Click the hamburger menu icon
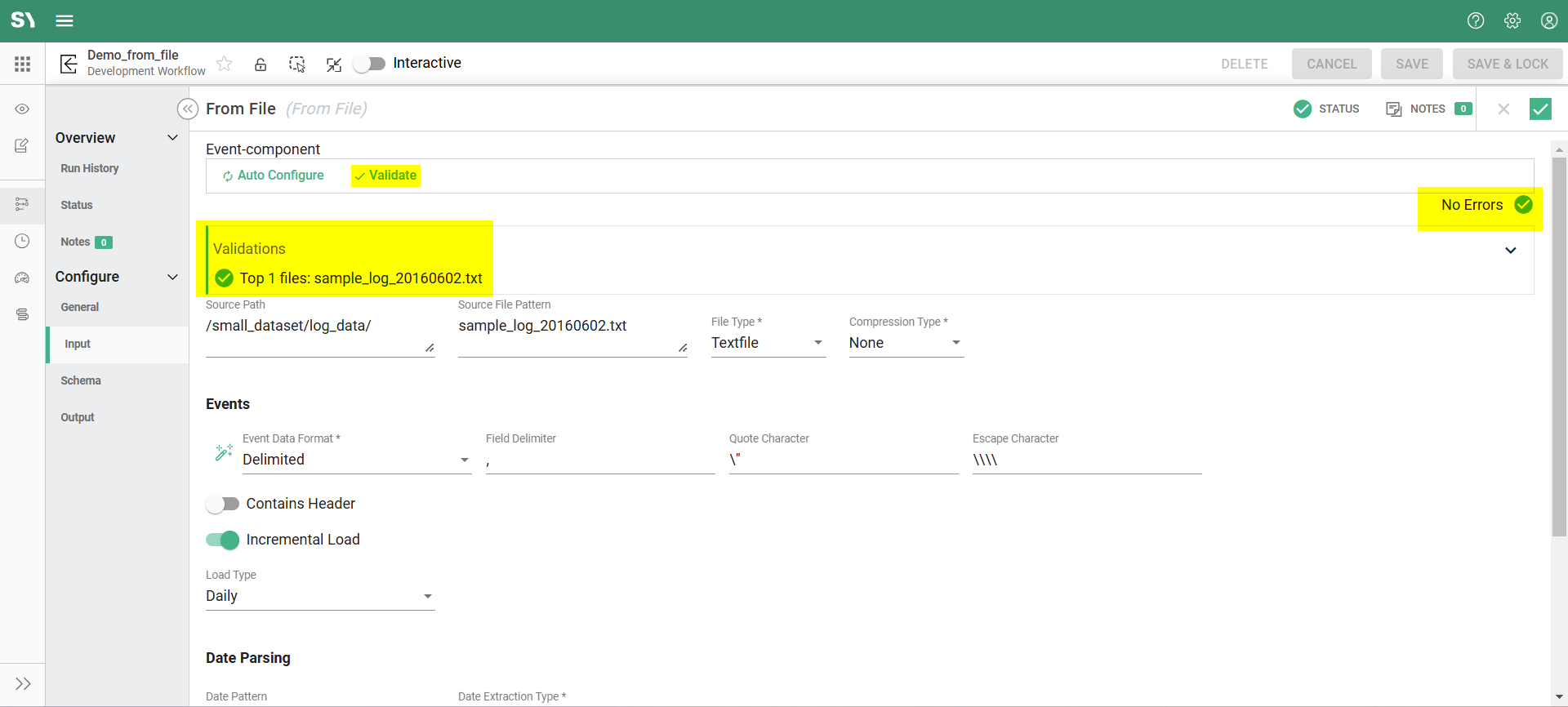The image size is (1568, 707). 65,20
